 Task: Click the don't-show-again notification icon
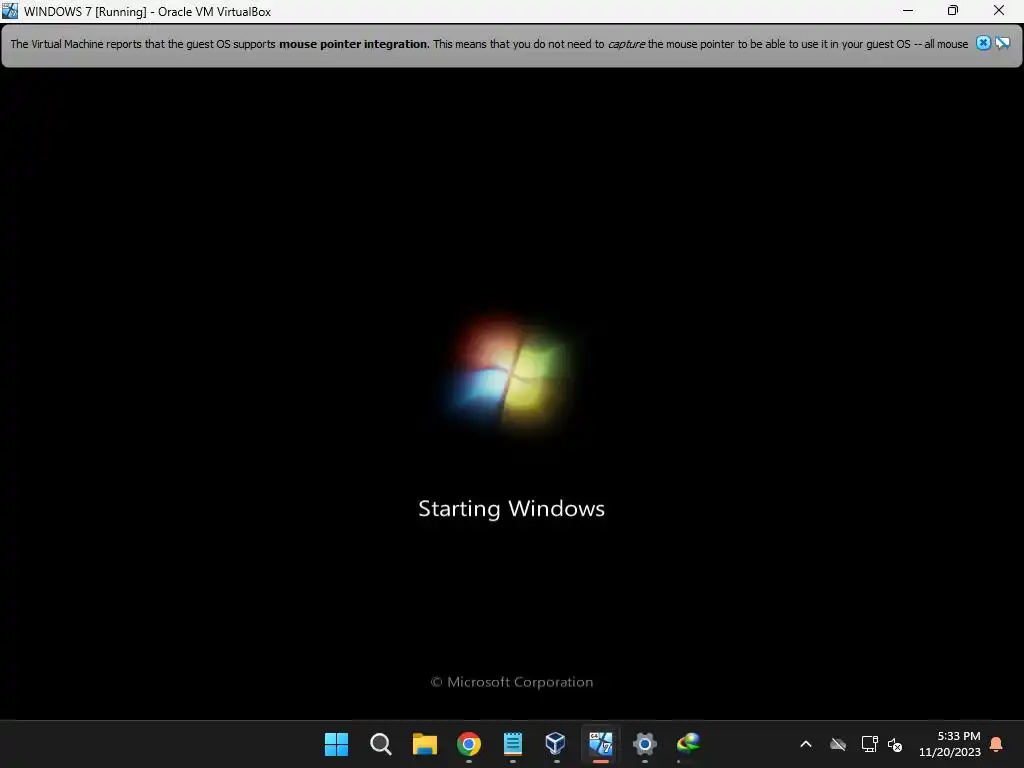pyautogui.click(x=1002, y=43)
